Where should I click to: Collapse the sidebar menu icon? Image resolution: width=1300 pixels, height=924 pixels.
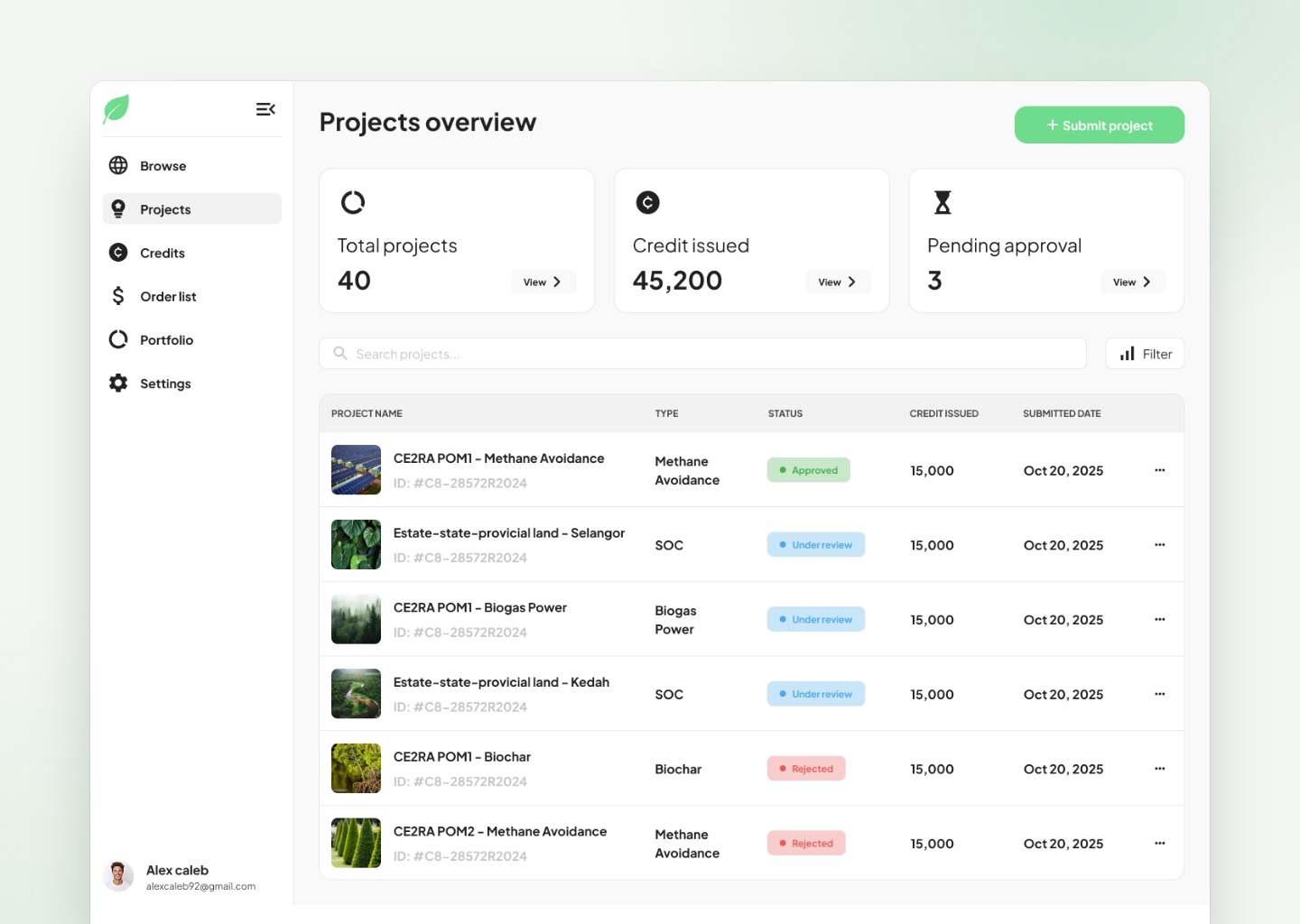[x=265, y=109]
